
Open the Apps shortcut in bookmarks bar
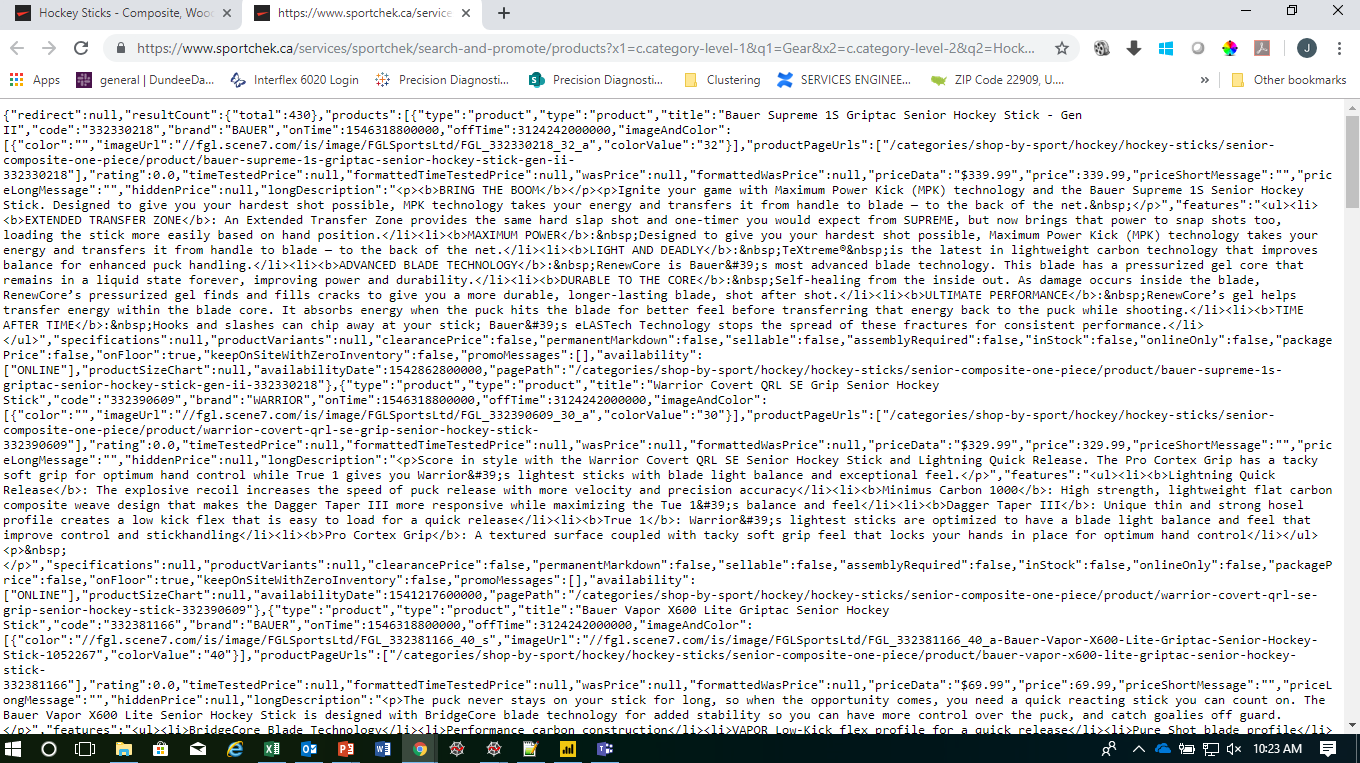point(35,80)
